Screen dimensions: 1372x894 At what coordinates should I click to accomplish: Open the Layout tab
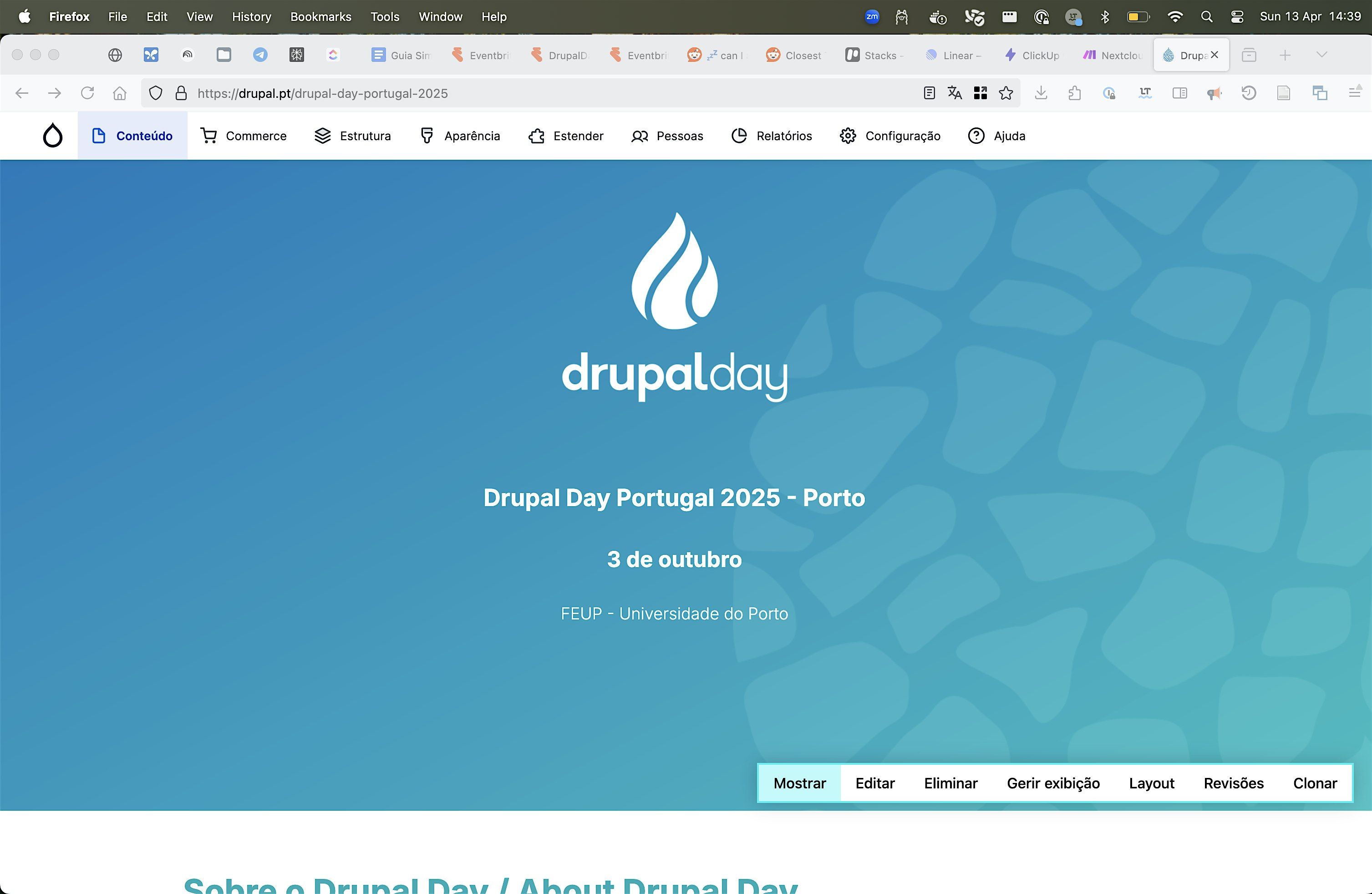click(1152, 783)
